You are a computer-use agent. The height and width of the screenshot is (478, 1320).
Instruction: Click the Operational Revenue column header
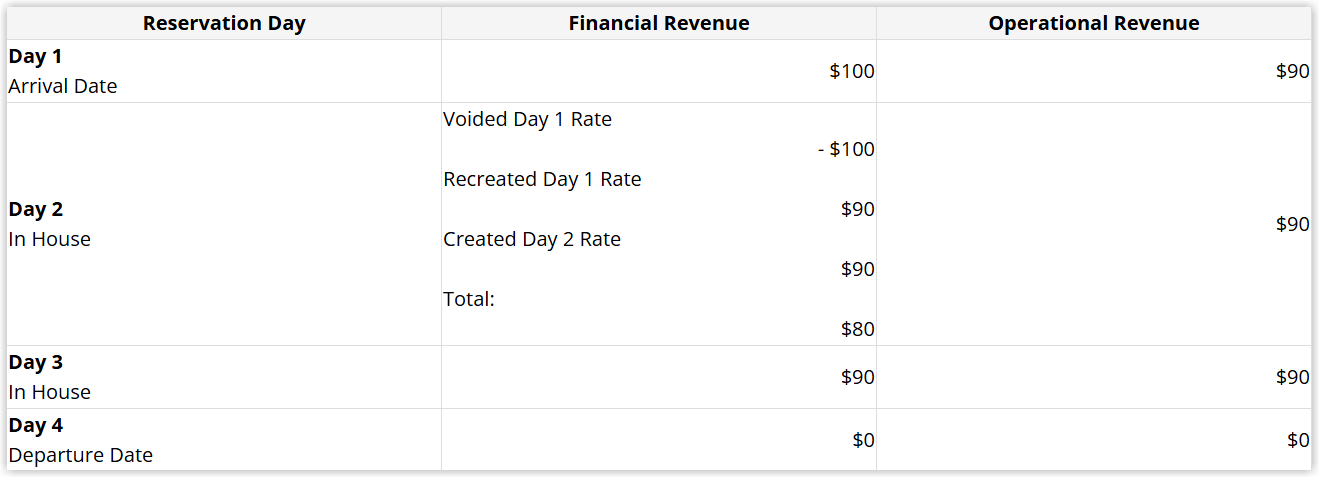tap(1093, 23)
